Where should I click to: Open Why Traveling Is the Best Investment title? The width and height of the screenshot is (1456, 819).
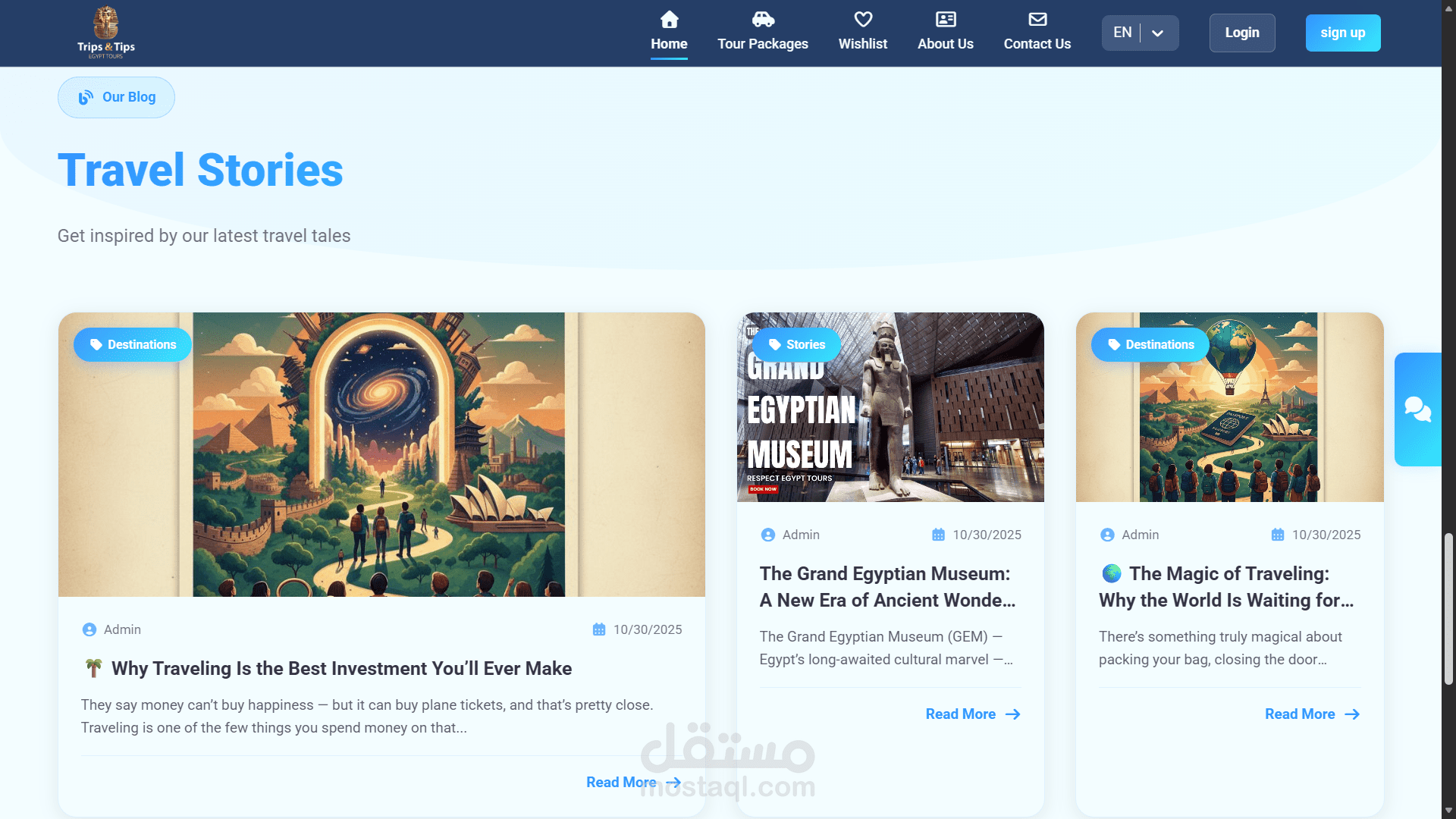pyautogui.click(x=341, y=669)
